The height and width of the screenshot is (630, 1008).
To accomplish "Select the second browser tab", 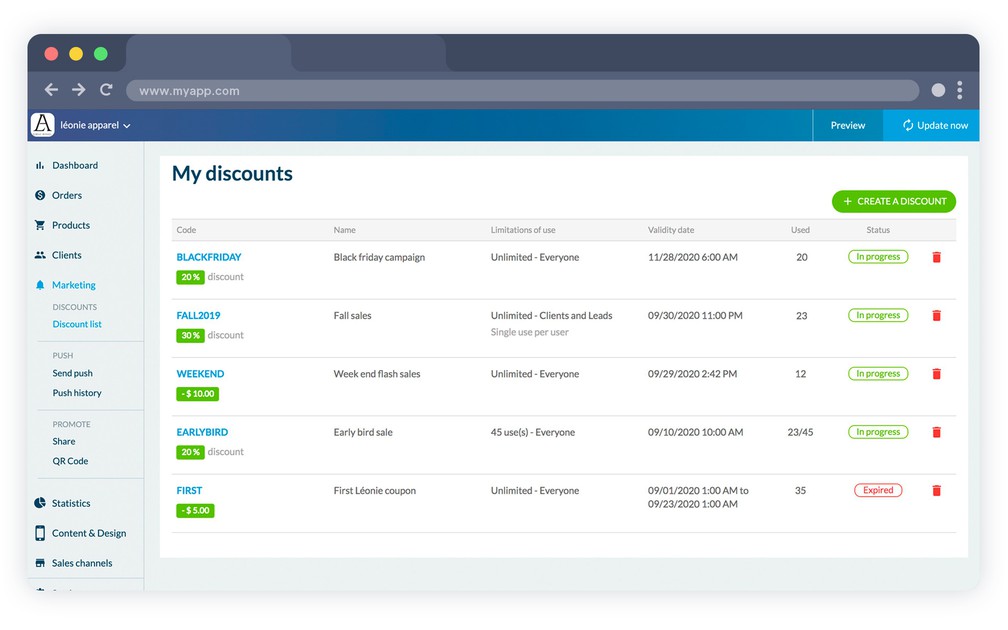I will [x=368, y=53].
